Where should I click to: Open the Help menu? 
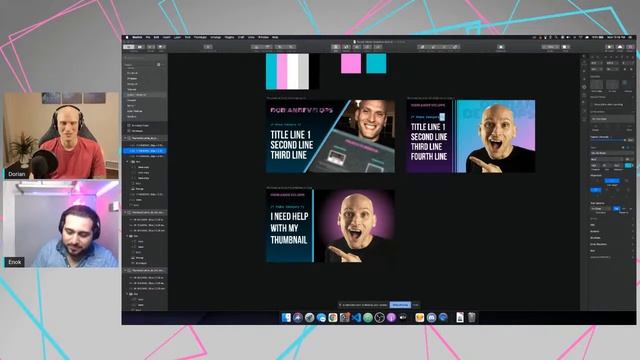[x=275, y=37]
